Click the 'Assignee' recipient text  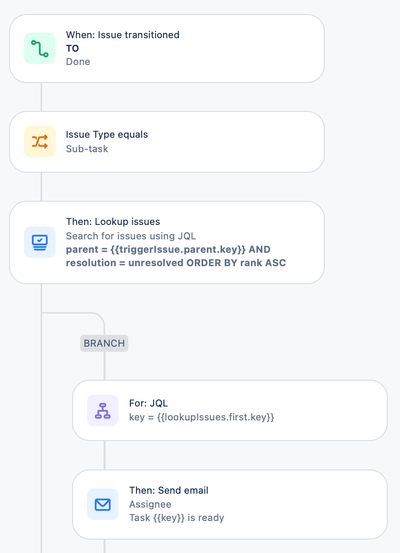pos(150,504)
